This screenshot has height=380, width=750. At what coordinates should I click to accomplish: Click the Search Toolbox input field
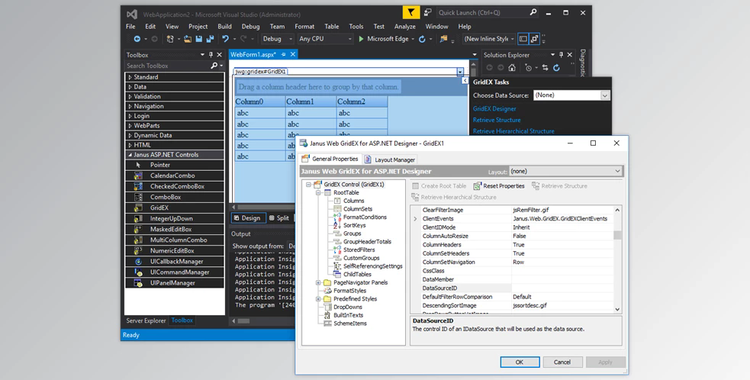click(167, 66)
